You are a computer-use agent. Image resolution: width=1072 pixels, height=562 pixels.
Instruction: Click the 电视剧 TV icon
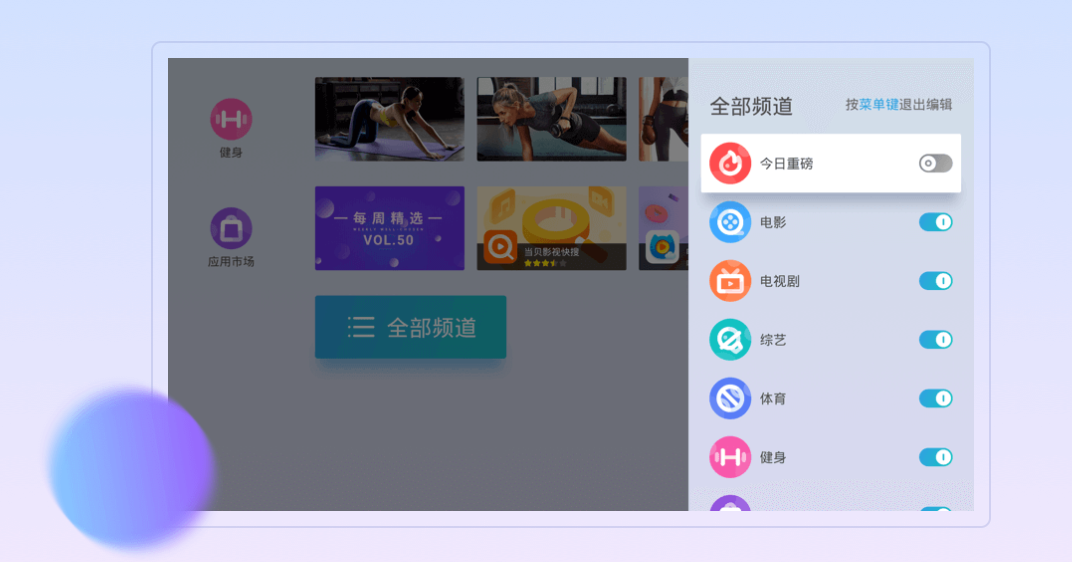tap(730, 281)
